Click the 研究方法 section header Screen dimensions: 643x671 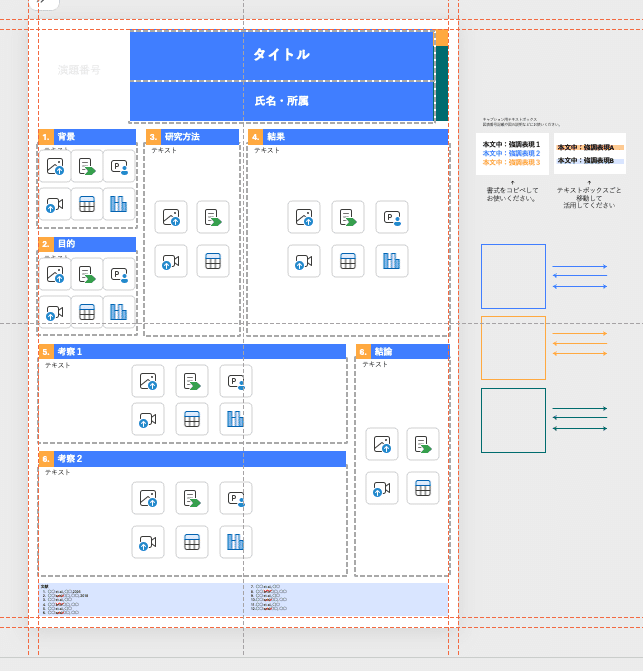[x=193, y=137]
